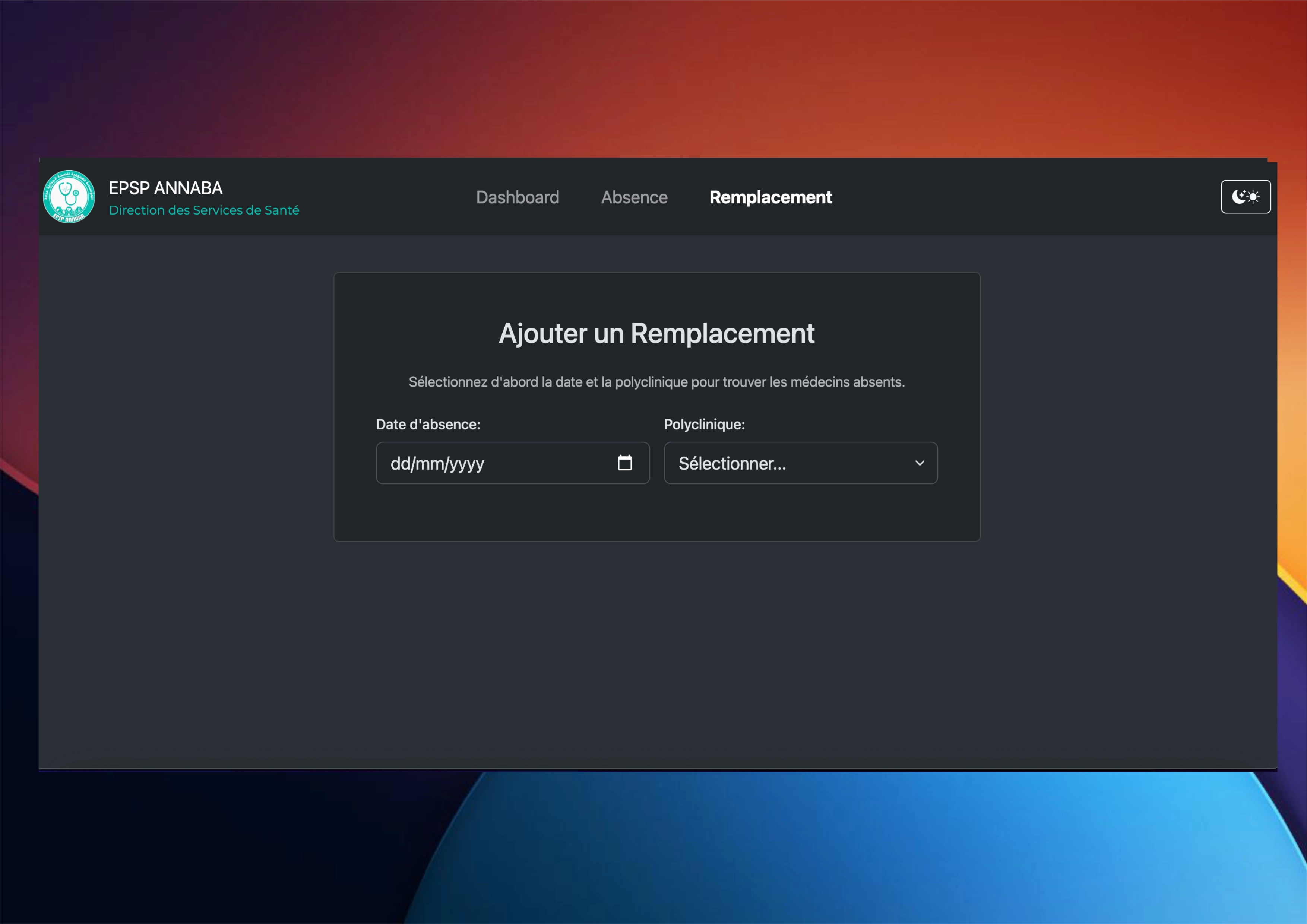Click the sun icon in theme switcher
The image size is (1307, 924).
pyautogui.click(x=1253, y=197)
